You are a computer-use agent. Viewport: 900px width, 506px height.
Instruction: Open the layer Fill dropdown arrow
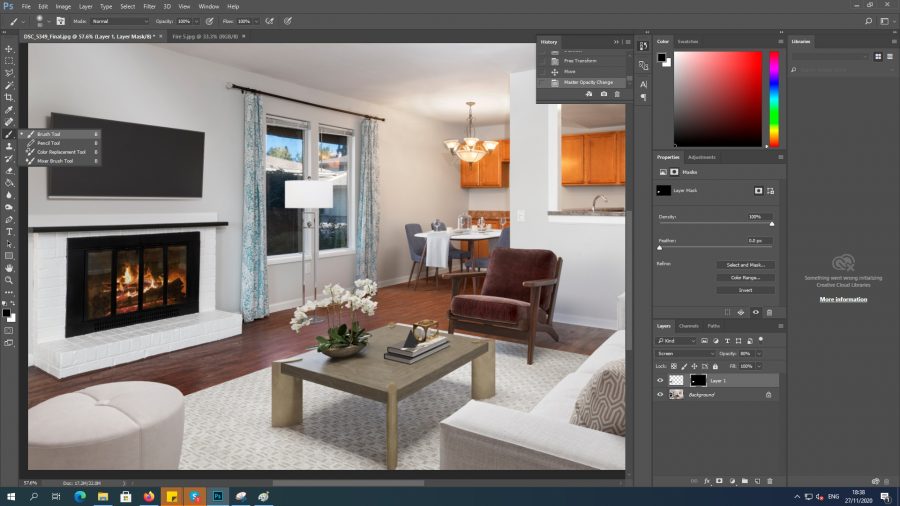point(759,366)
